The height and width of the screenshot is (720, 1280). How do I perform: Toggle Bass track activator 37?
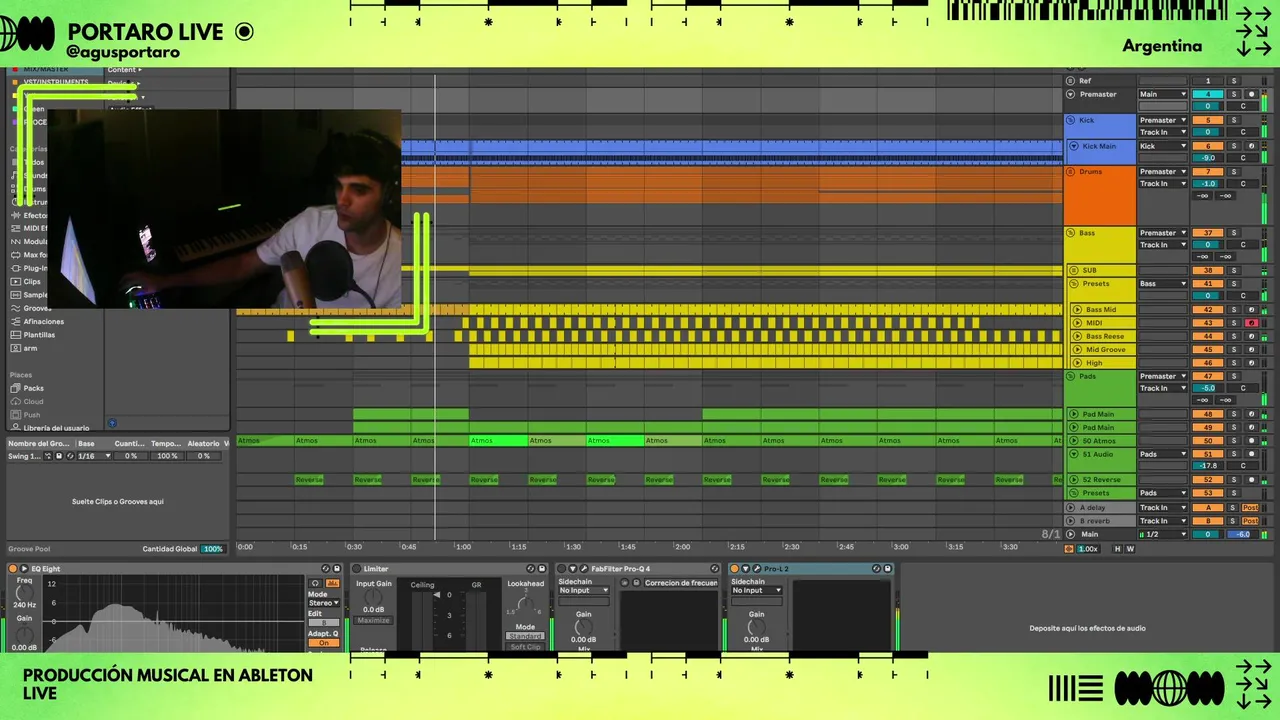point(1208,233)
